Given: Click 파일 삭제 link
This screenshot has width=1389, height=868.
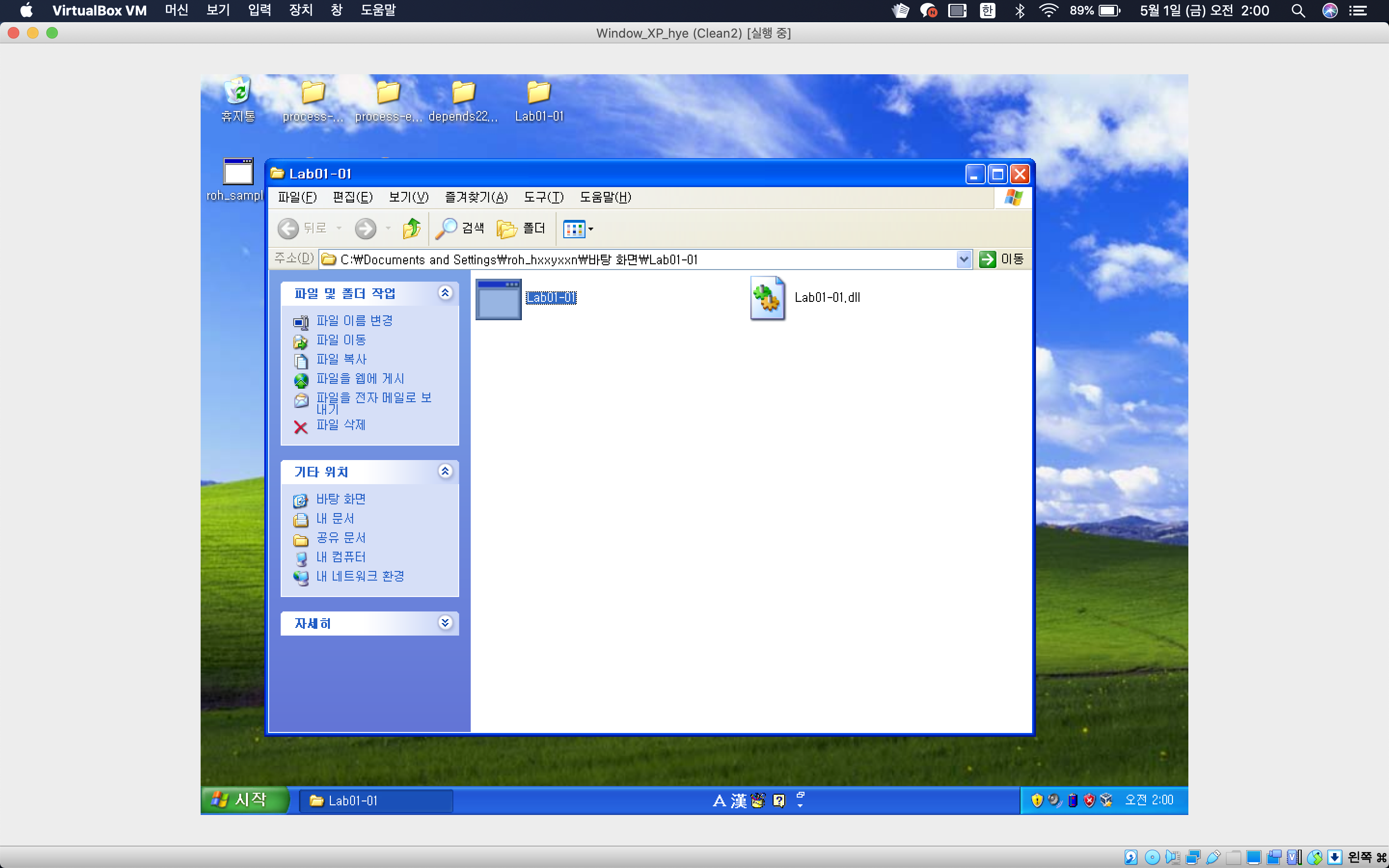Looking at the screenshot, I should 341,425.
